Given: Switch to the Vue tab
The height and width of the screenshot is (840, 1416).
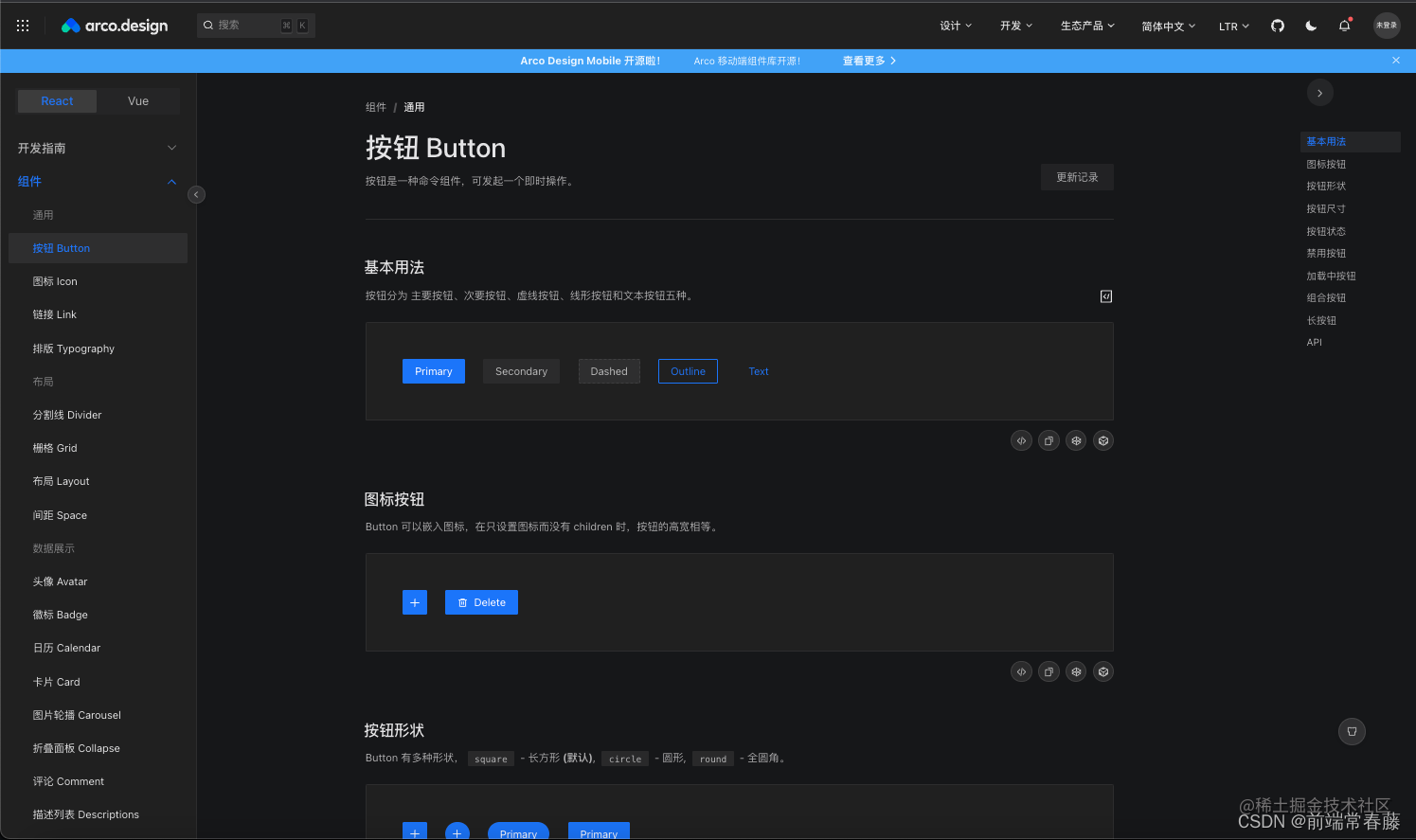Looking at the screenshot, I should [x=138, y=101].
